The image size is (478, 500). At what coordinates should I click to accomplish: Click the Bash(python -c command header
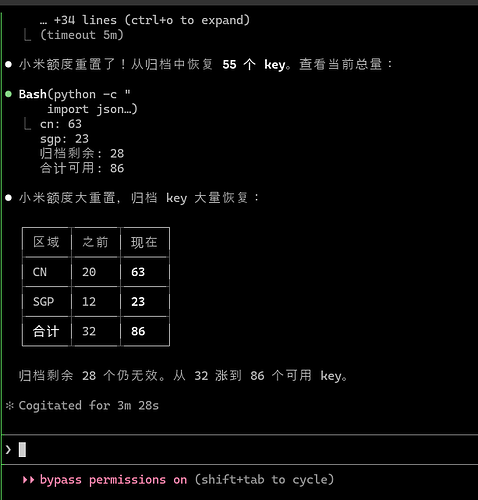pos(75,95)
